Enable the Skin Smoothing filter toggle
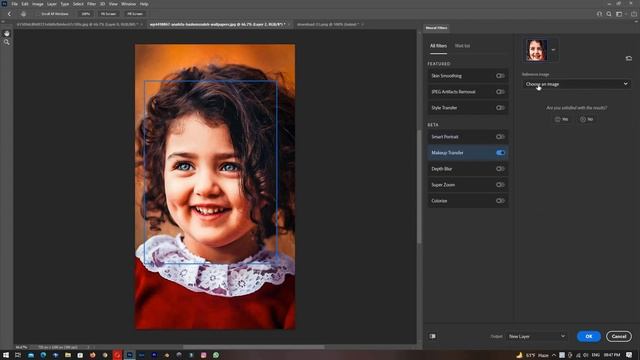This screenshot has width=640, height=360. [x=500, y=76]
